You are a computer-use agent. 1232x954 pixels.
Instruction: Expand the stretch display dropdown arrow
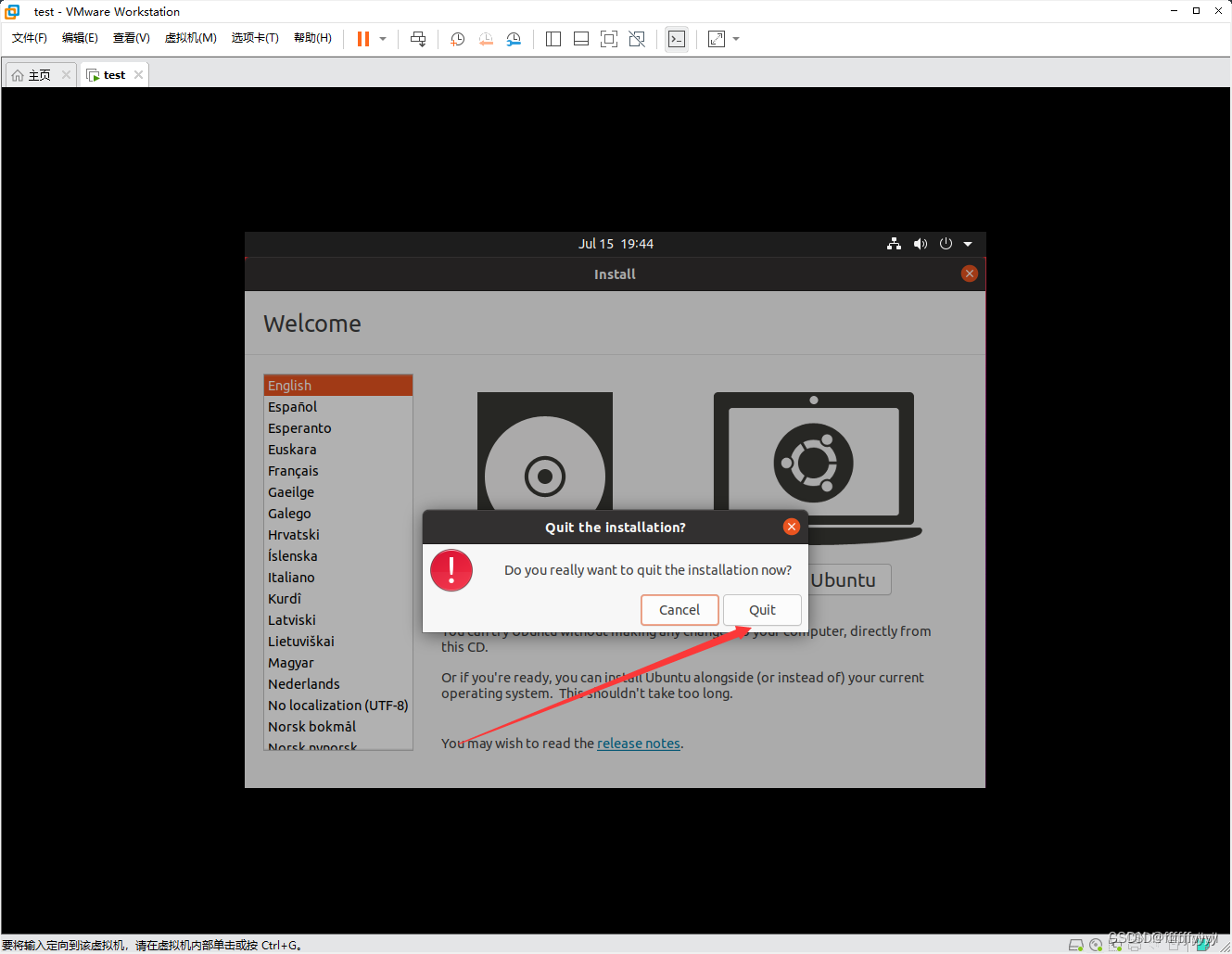[736, 39]
